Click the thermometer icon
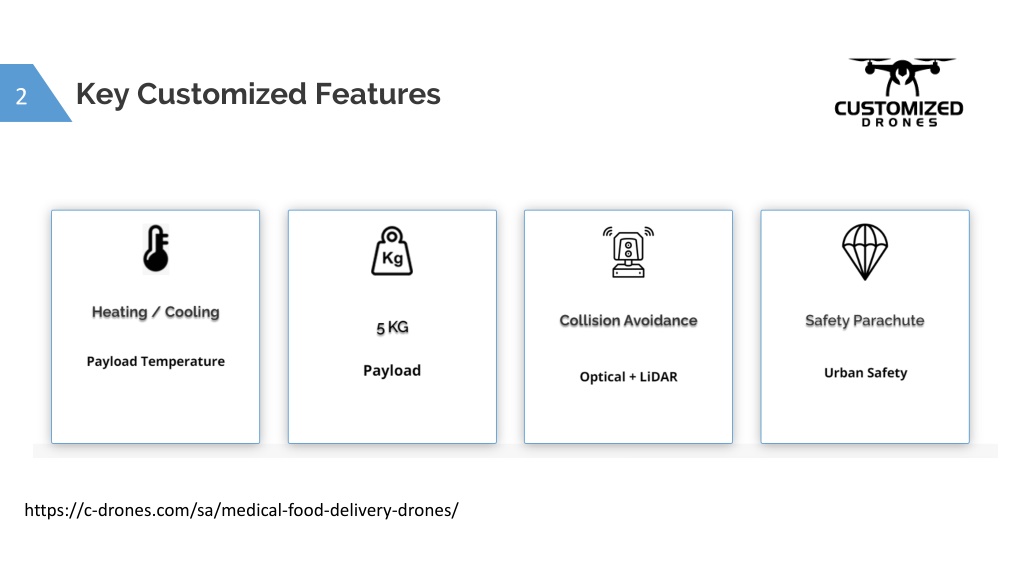Screen dimensions: 1024x576 pos(155,249)
